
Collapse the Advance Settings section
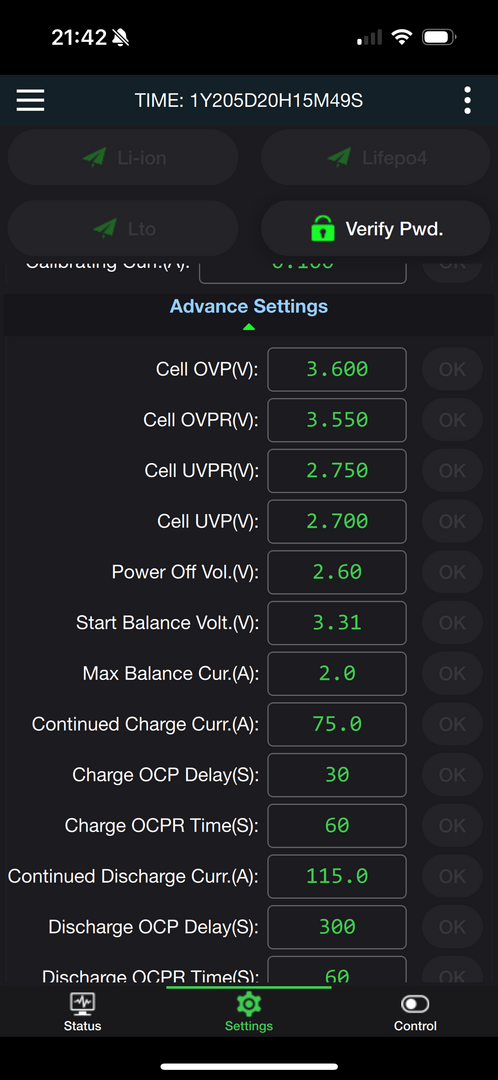coord(249,307)
